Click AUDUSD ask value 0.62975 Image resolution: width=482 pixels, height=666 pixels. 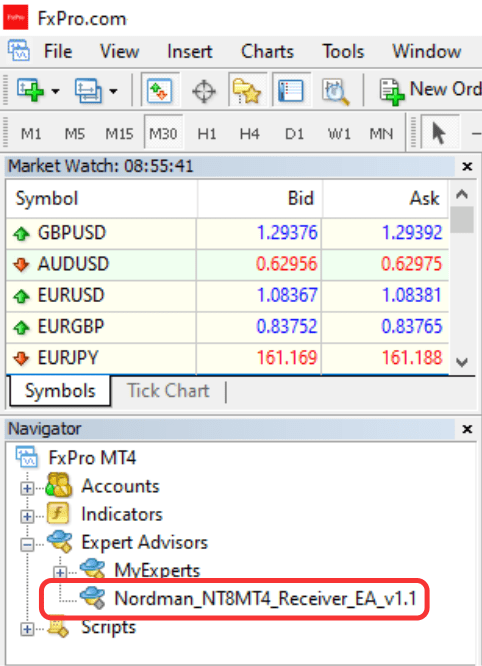pyautogui.click(x=411, y=264)
